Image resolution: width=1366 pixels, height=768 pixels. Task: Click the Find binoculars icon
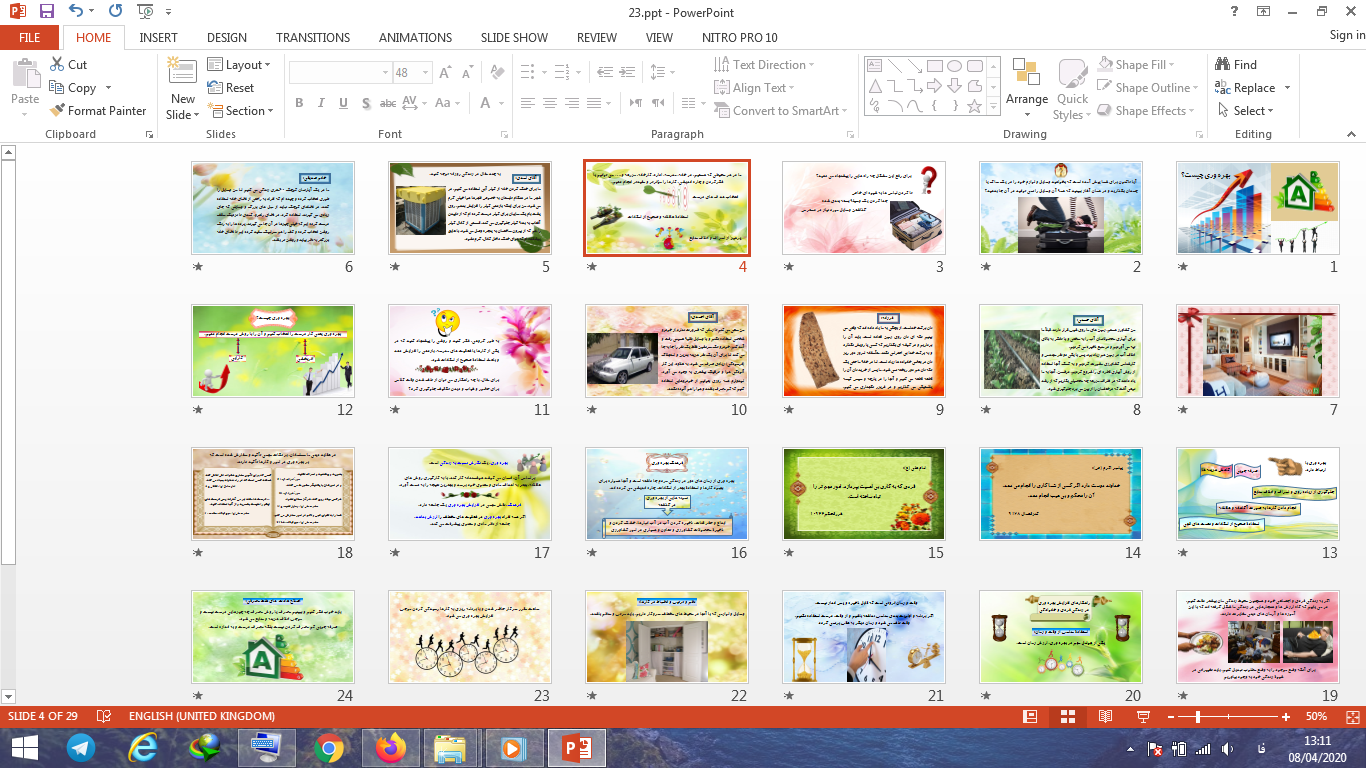click(1236, 65)
